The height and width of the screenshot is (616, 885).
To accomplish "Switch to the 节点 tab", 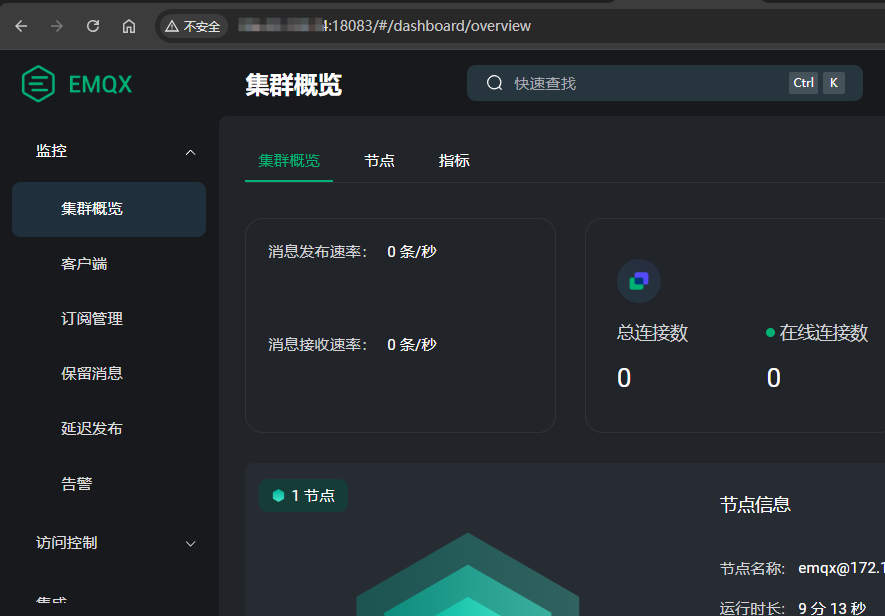I will click(x=379, y=160).
